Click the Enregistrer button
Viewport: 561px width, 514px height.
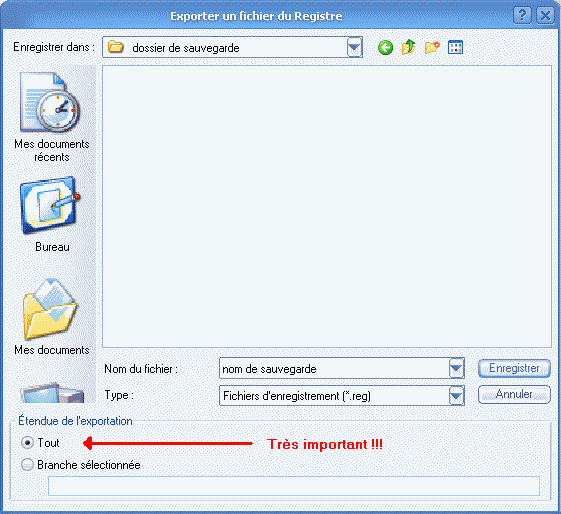[x=514, y=368]
